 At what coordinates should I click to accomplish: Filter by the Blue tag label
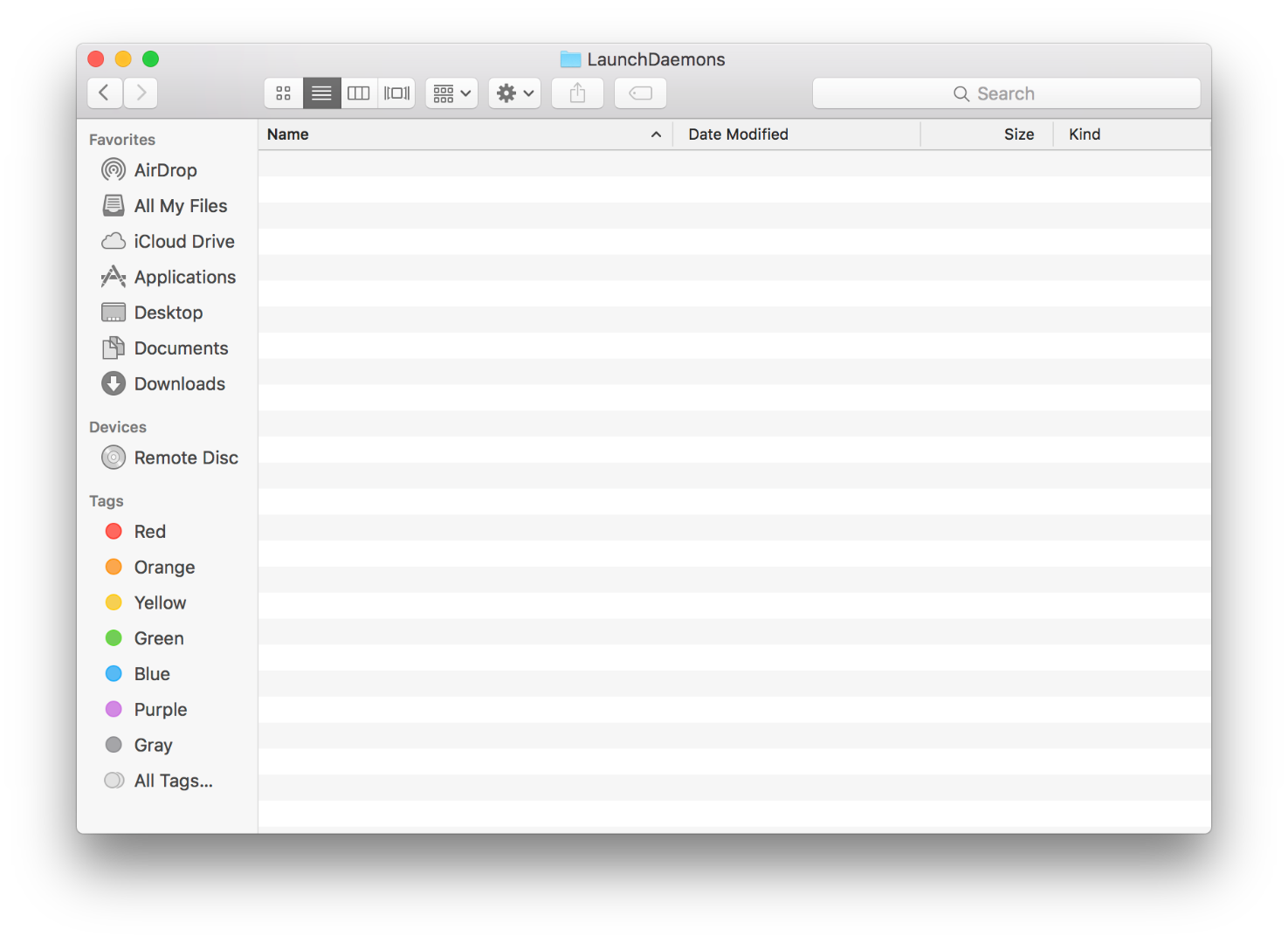(x=152, y=674)
